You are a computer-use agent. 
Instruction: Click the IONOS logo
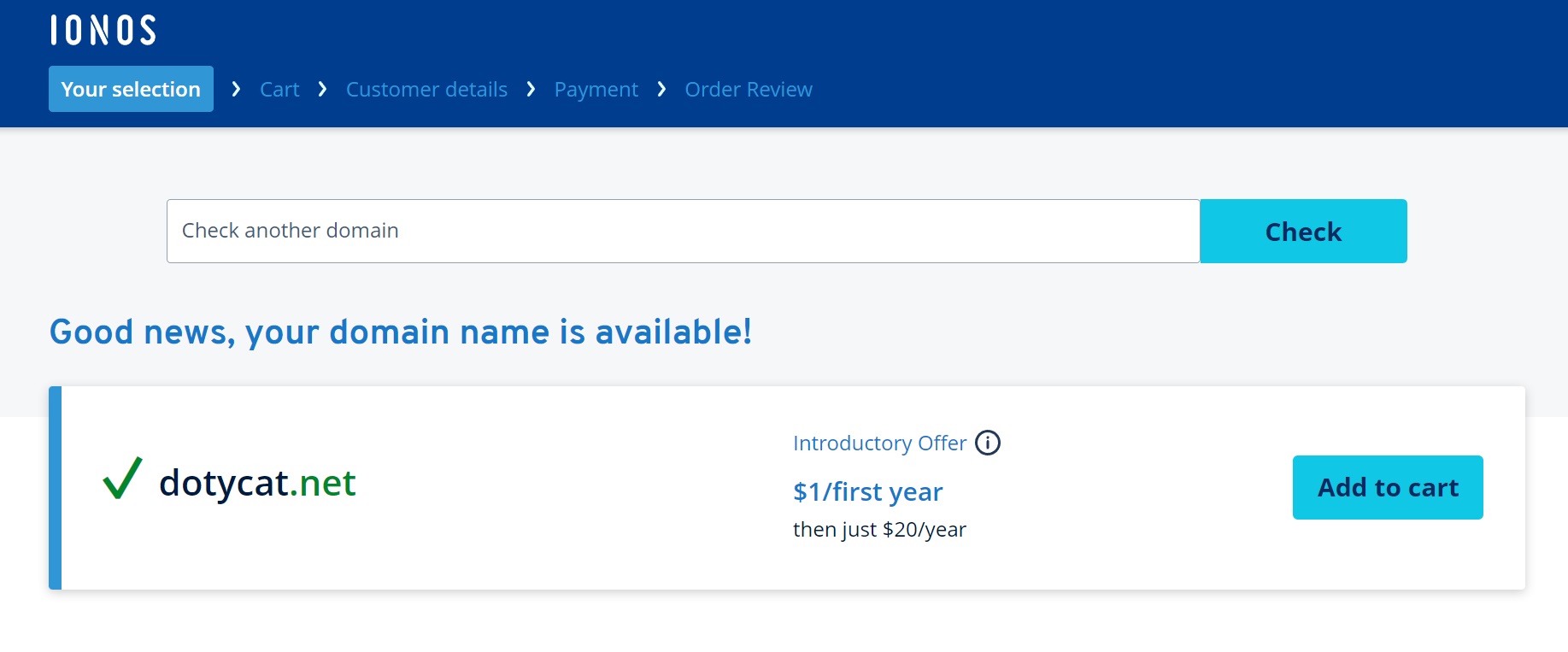tap(103, 30)
